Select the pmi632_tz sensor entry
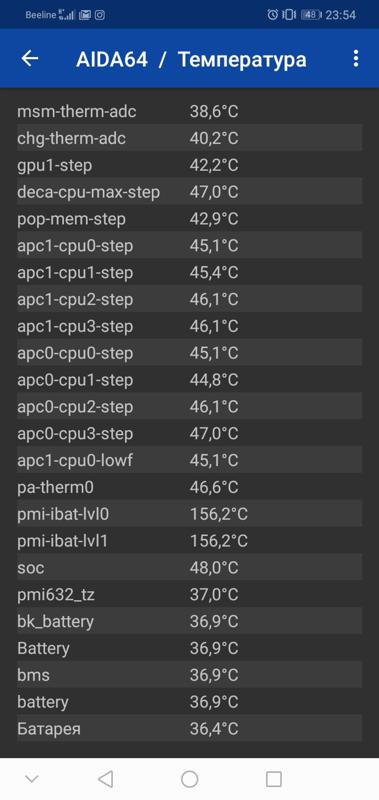This screenshot has height=800, width=379. click(189, 594)
